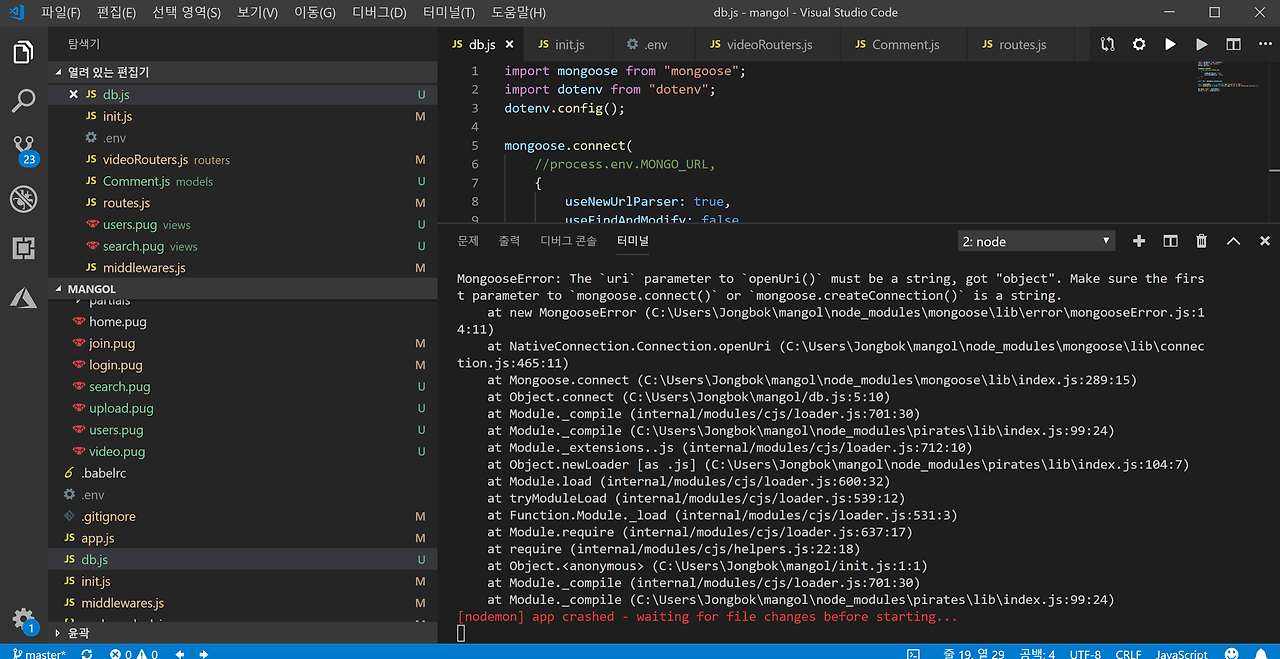This screenshot has width=1280, height=659.
Task: Open the Azure sidebar icon
Action: tap(23, 297)
